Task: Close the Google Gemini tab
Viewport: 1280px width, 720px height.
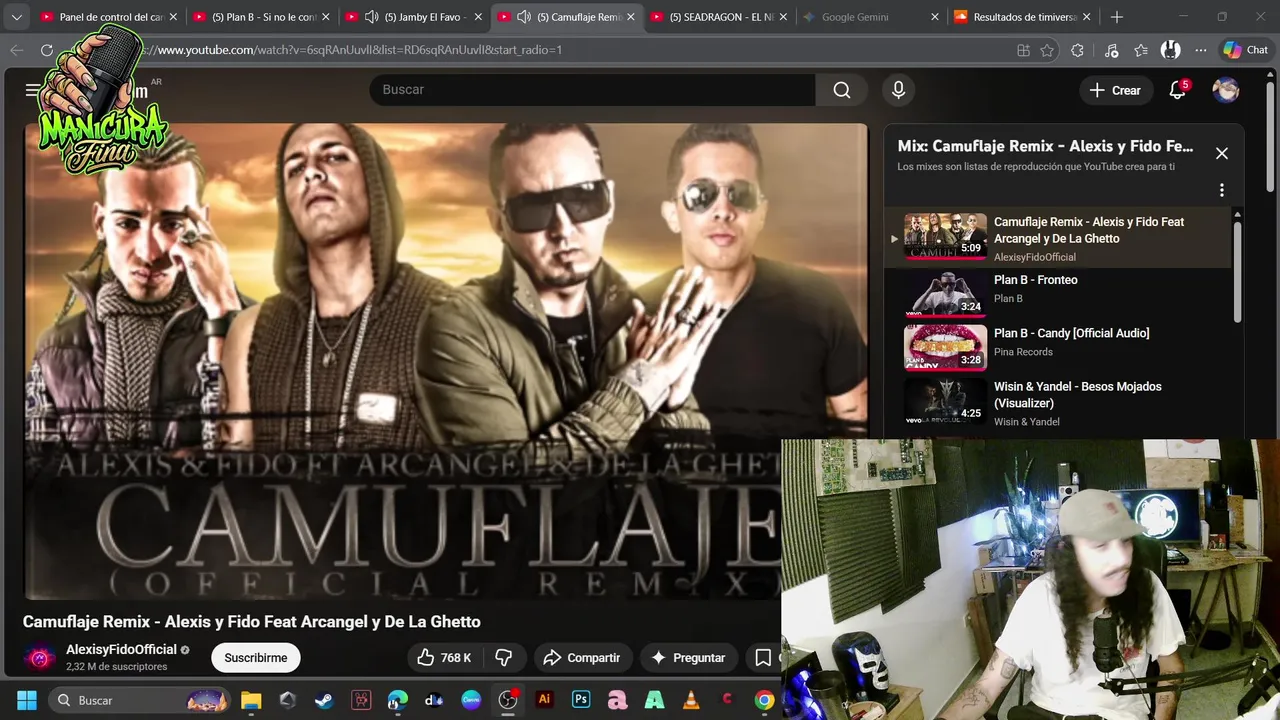Action: click(935, 17)
